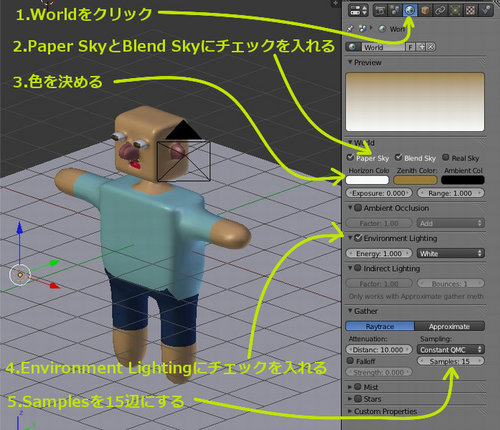
Task: Open the Constraints chain-link icon
Action: 440,10
